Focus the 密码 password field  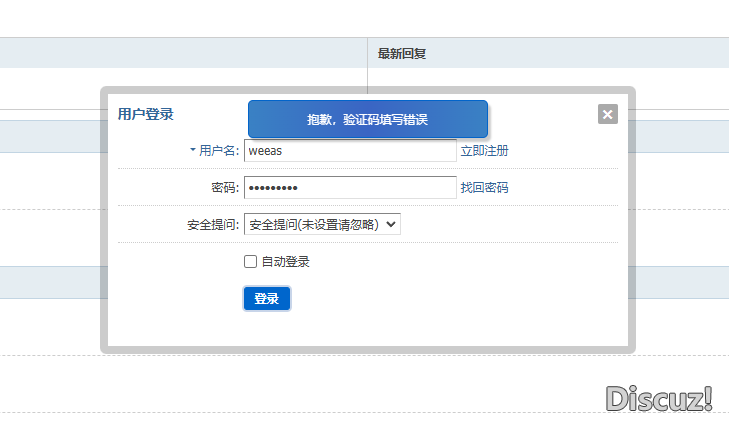coord(350,187)
